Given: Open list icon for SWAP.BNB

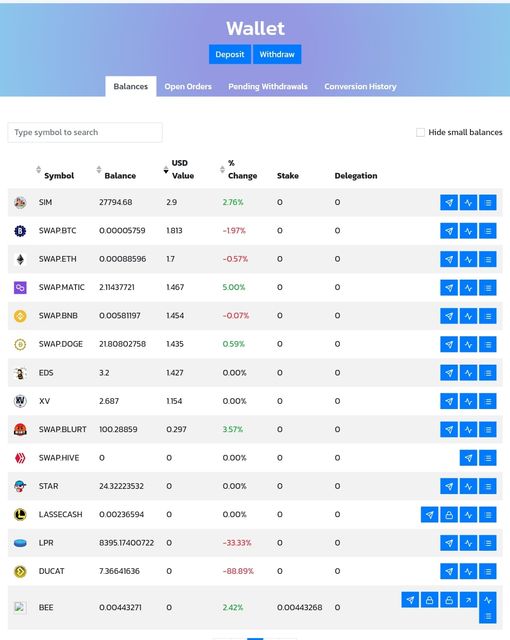Looking at the screenshot, I should [488, 316].
